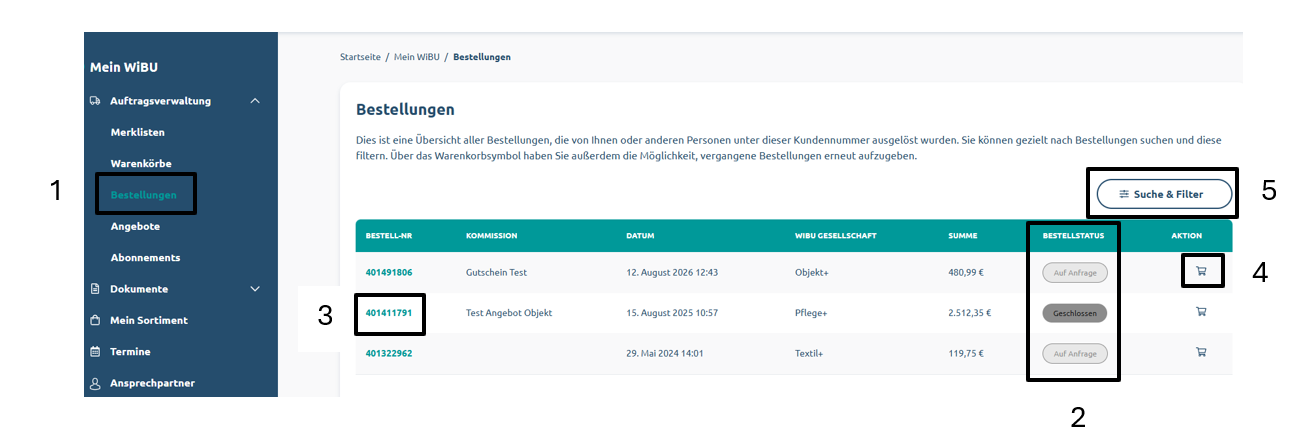Reorder via cart icon for order 401322962
This screenshot has width=1299, height=433.
[x=1201, y=352]
